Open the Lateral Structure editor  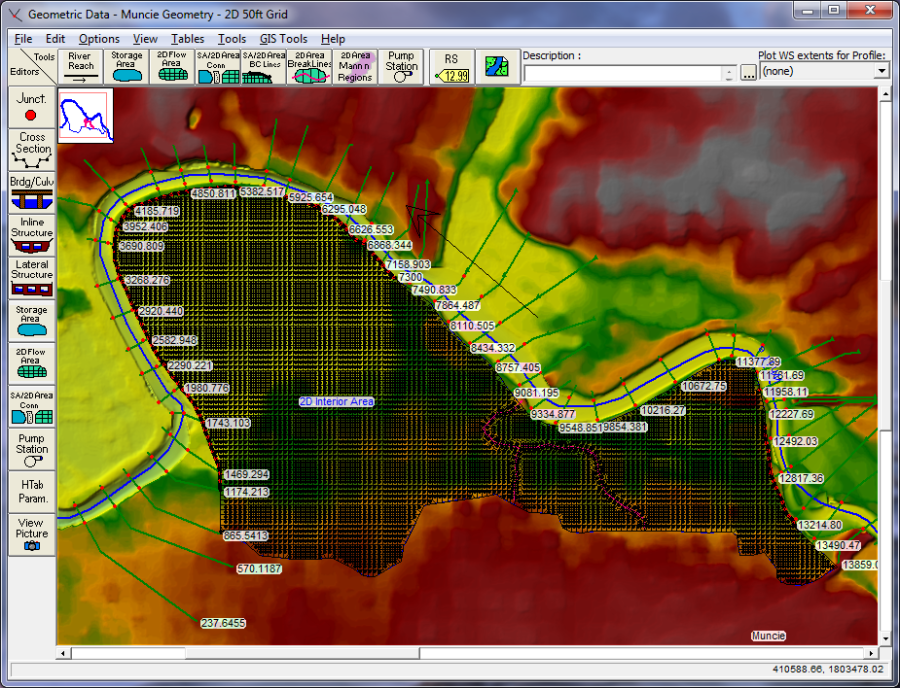tap(31, 278)
